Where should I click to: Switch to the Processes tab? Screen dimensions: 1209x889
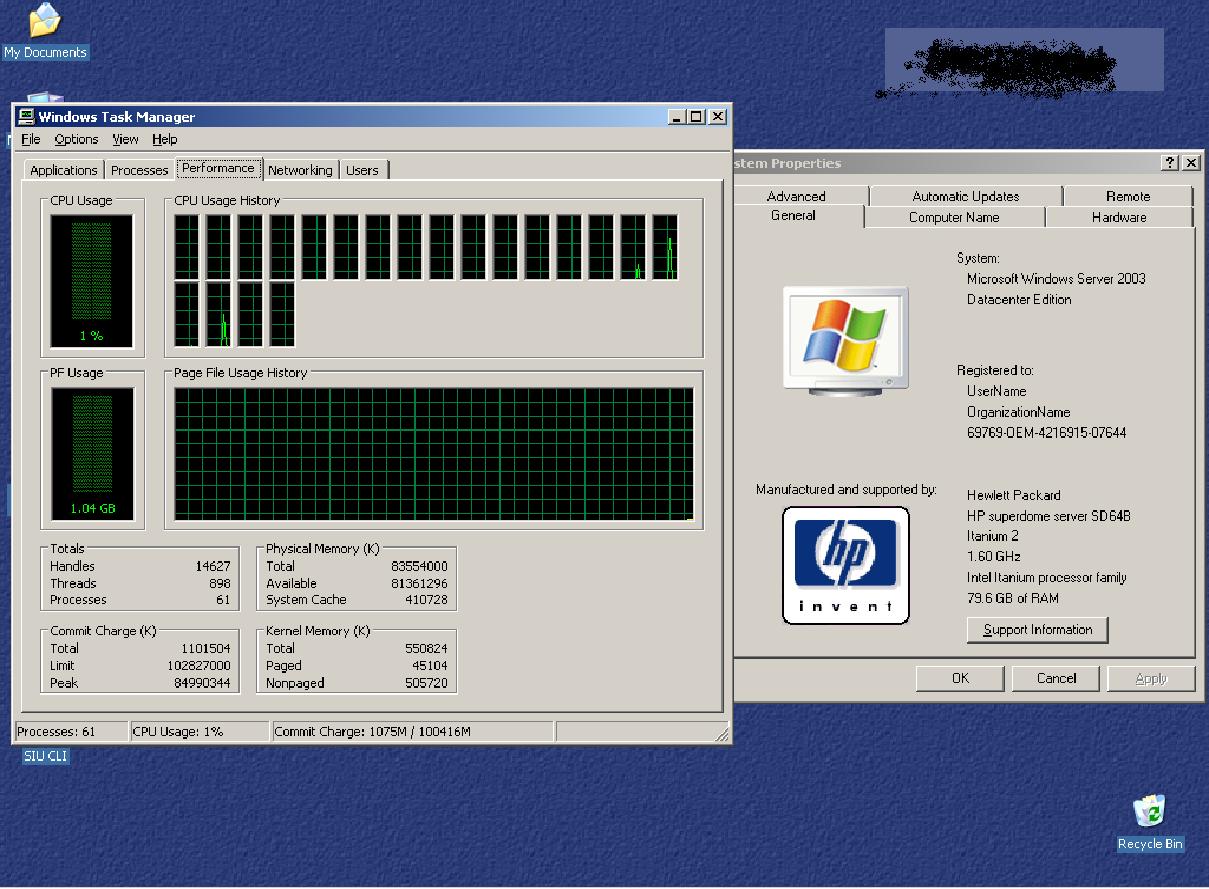[x=139, y=170]
